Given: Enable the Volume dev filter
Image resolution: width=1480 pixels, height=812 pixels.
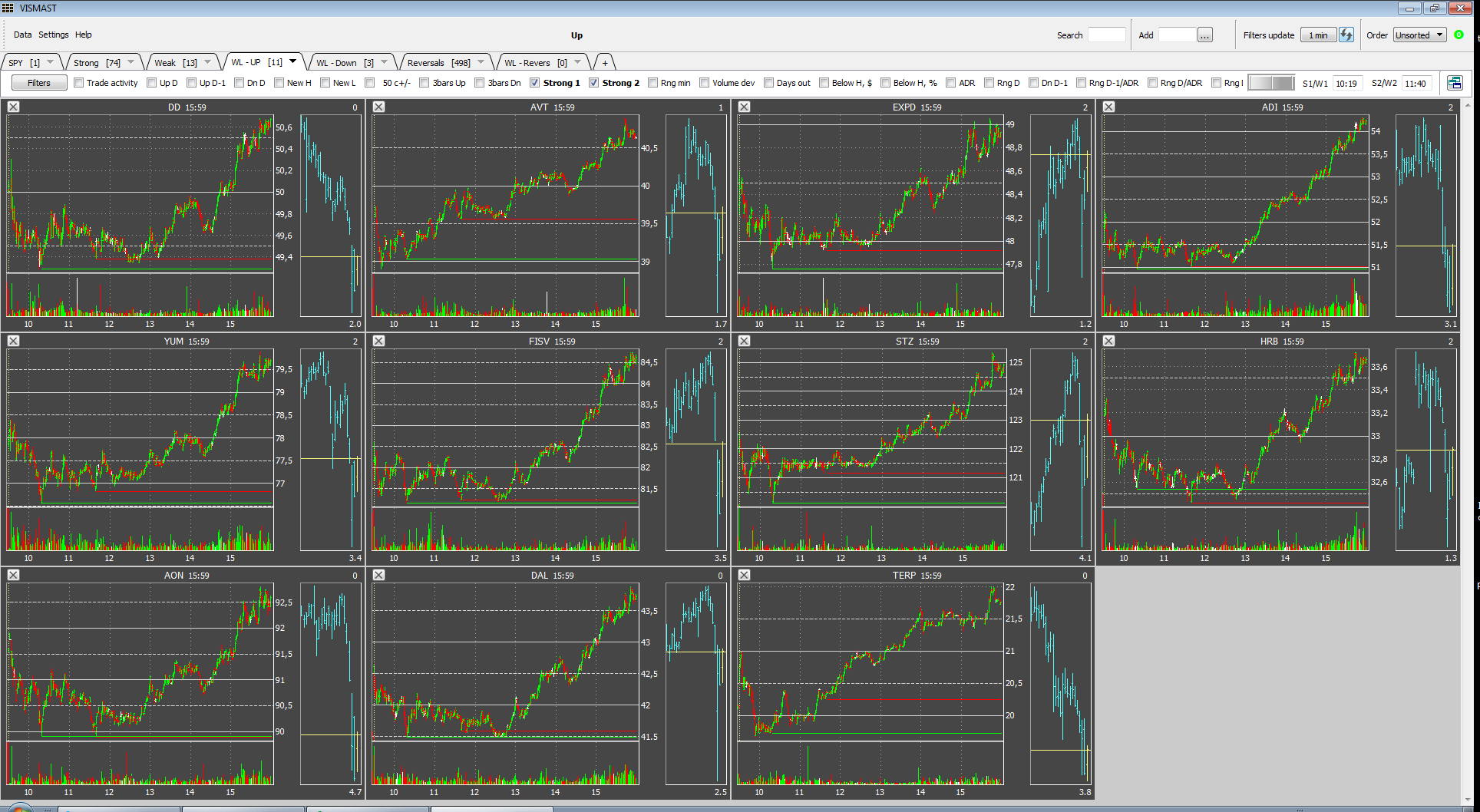Looking at the screenshot, I should tap(705, 83).
